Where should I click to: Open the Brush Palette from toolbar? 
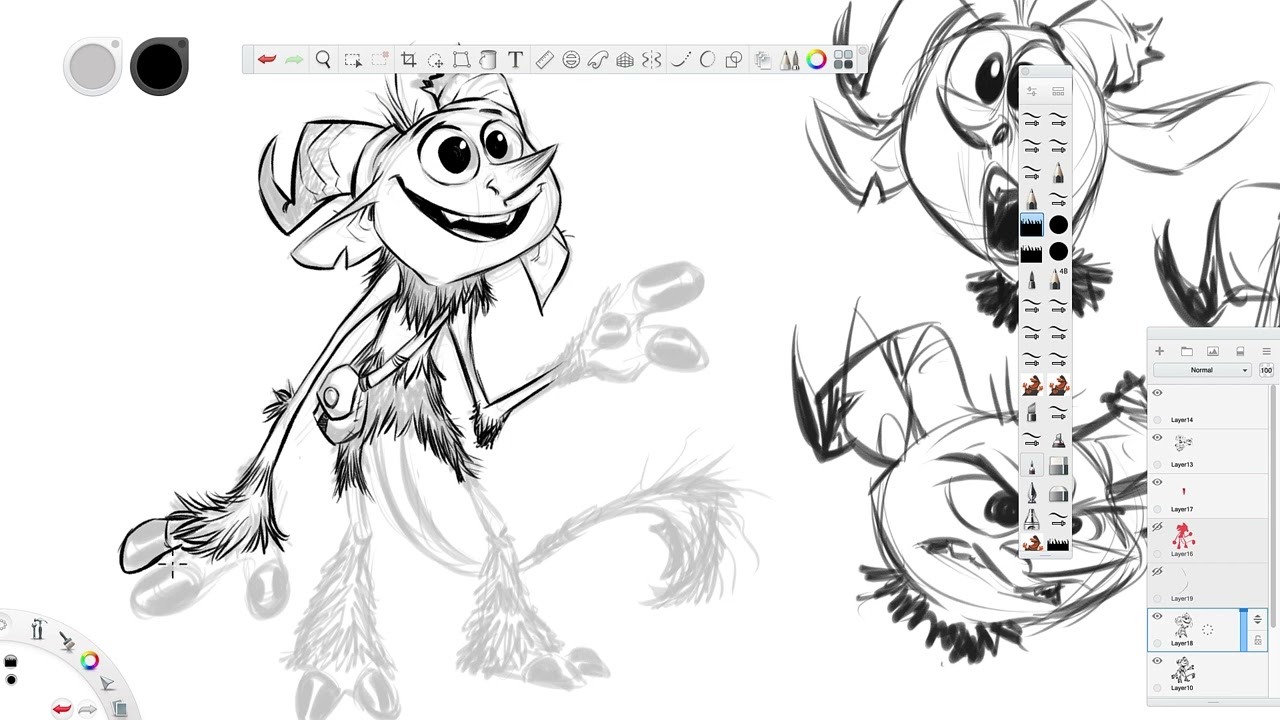[790, 60]
